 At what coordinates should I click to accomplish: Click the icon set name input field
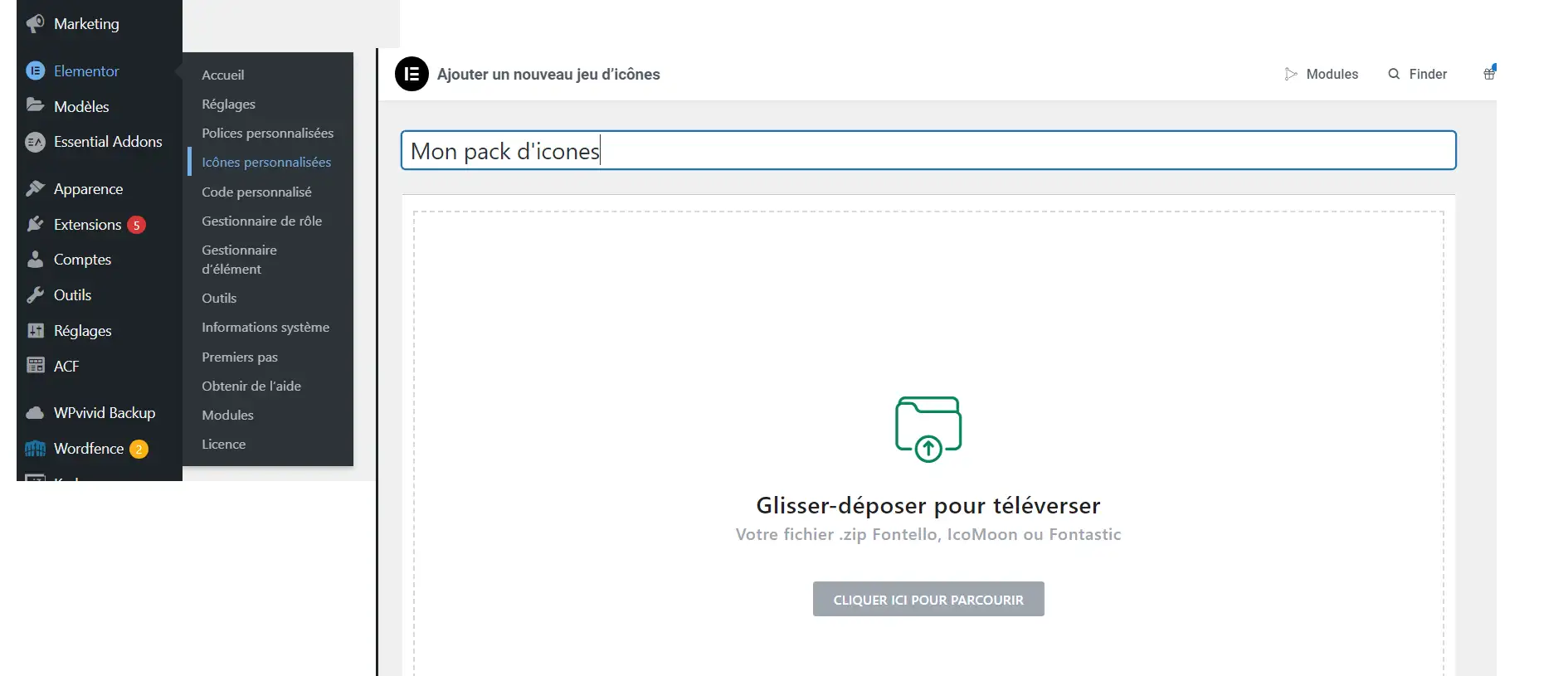point(928,151)
